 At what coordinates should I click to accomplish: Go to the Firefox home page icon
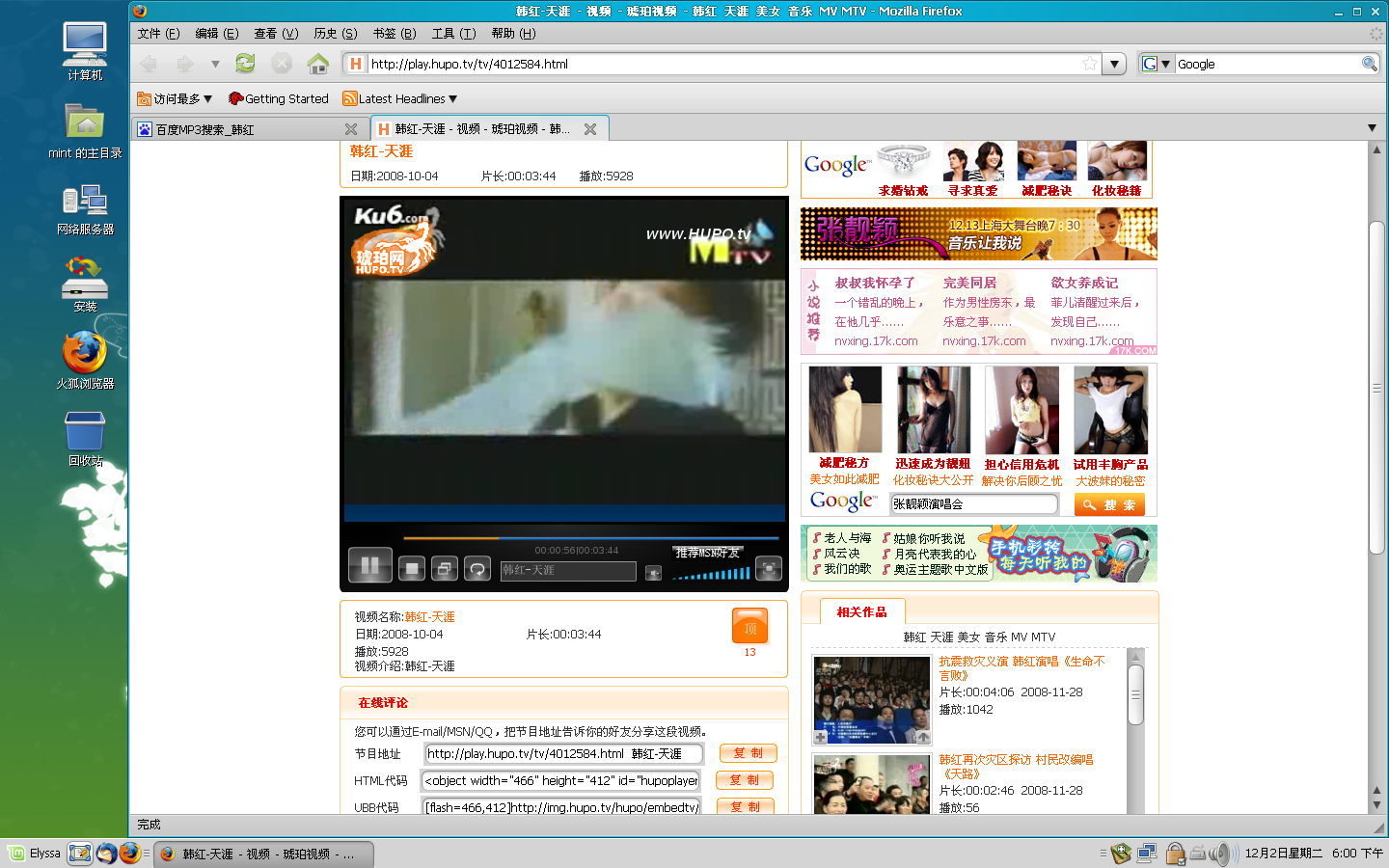point(318,64)
